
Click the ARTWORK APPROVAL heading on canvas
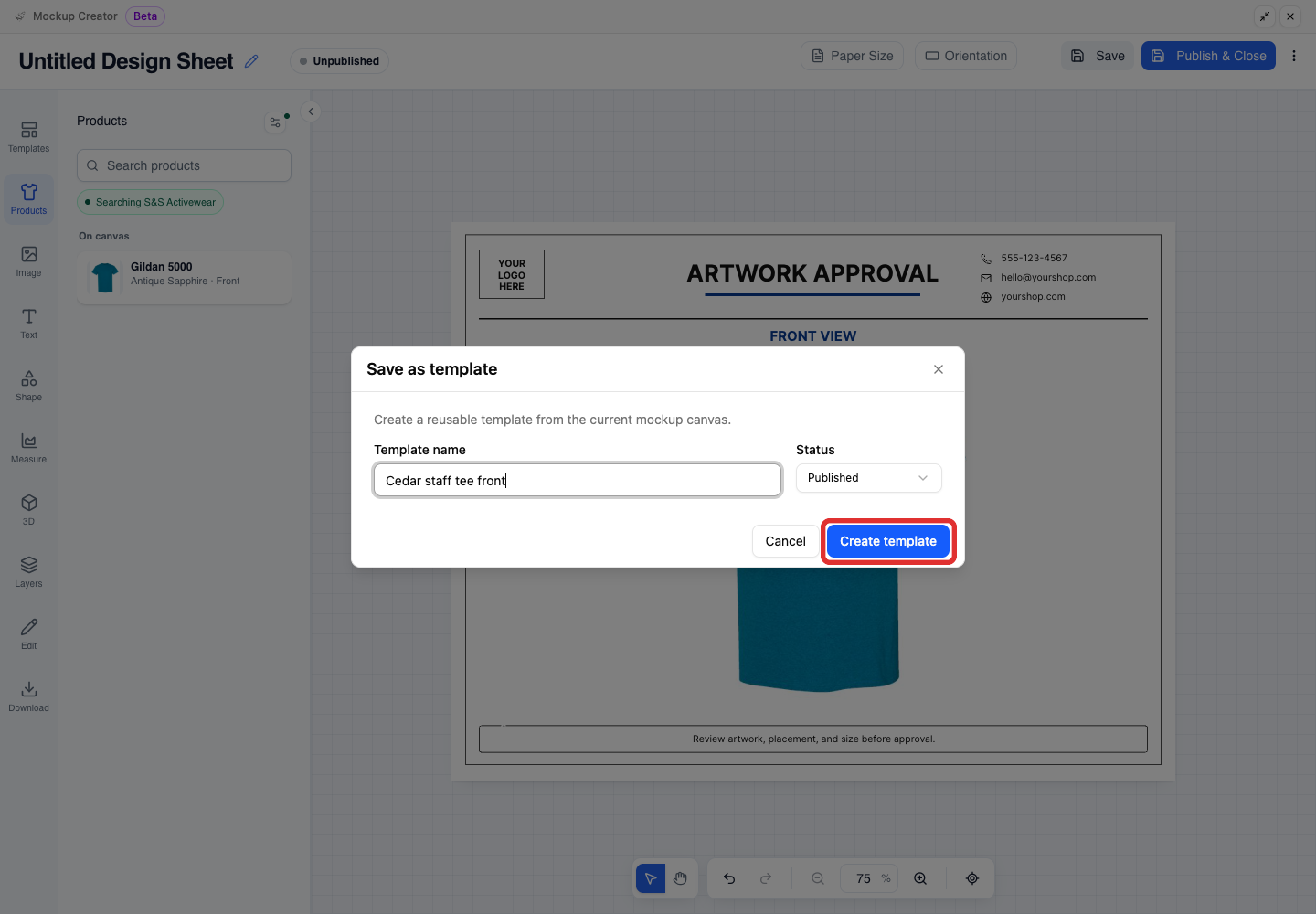pos(812,273)
